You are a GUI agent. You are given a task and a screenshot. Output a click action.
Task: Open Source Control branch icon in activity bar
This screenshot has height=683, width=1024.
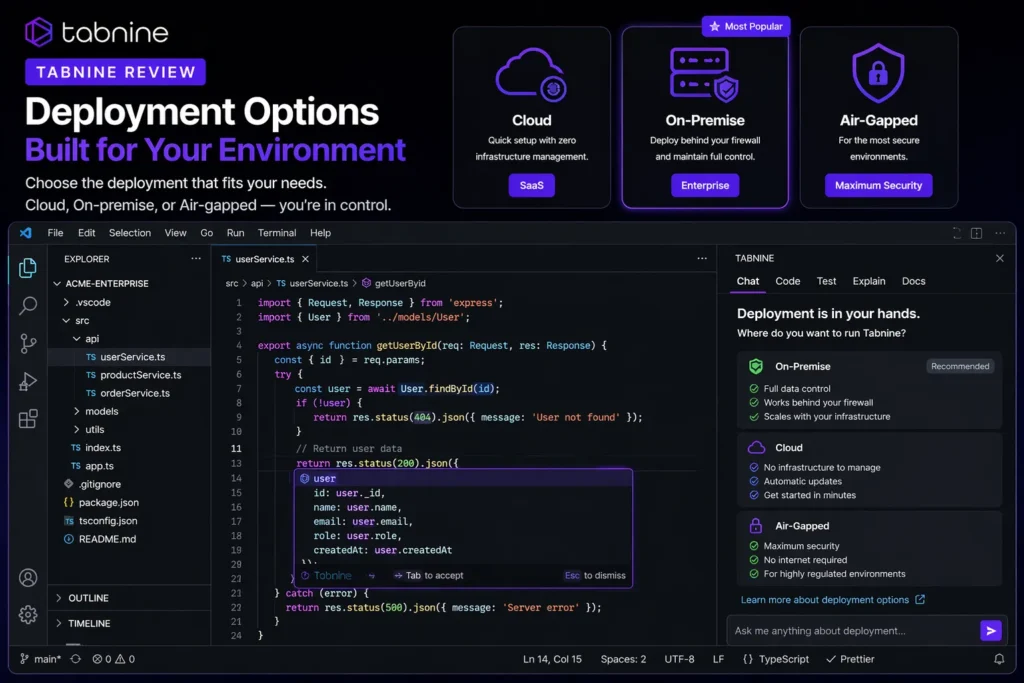click(27, 343)
